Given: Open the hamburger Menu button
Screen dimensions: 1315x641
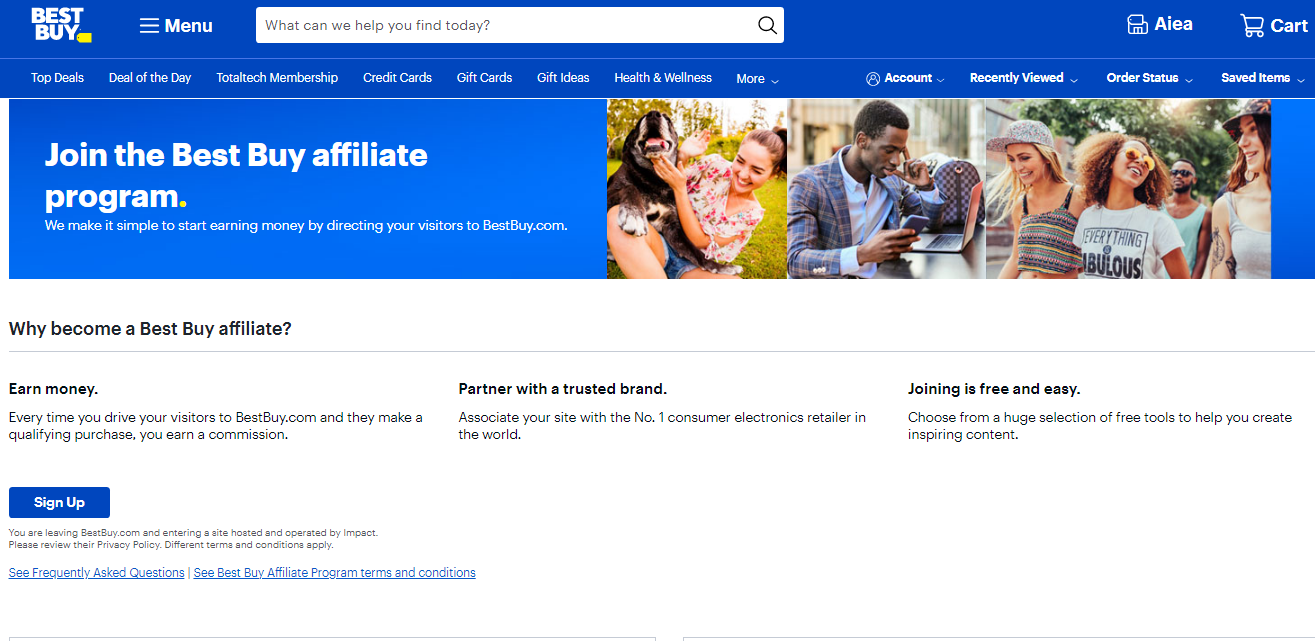Looking at the screenshot, I should point(176,26).
